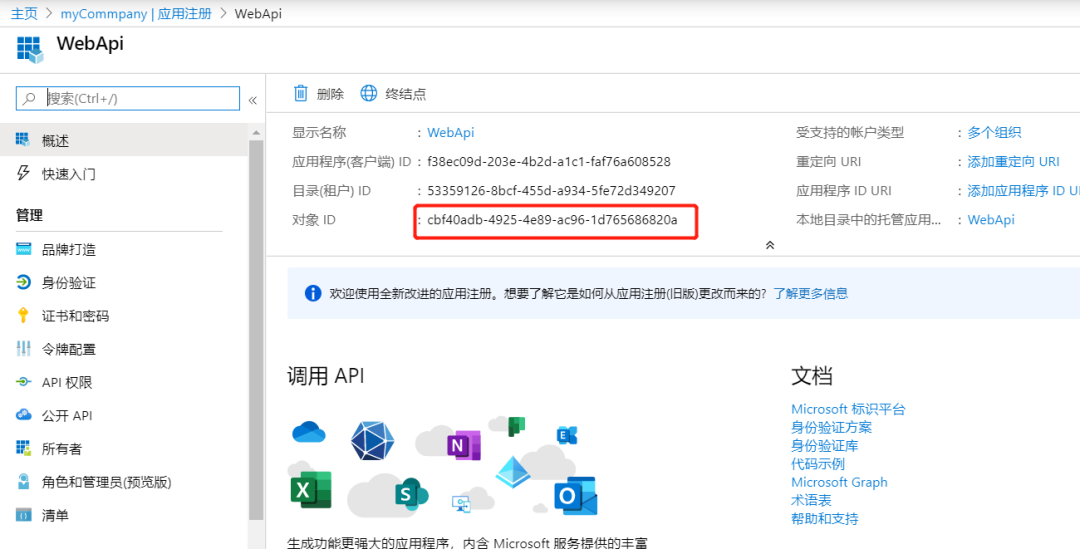Click 添加重定向 URI link
The image size is (1080, 549).
[1013, 161]
